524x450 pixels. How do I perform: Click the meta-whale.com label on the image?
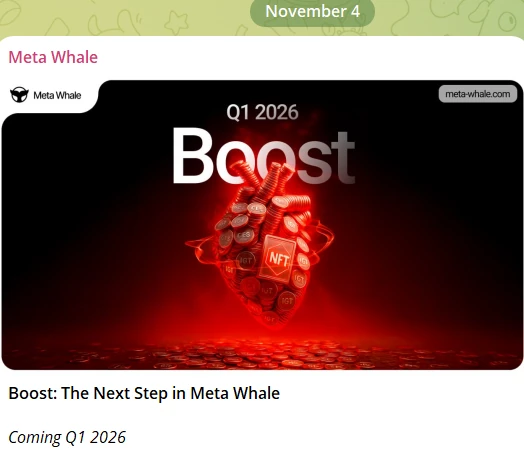478,94
